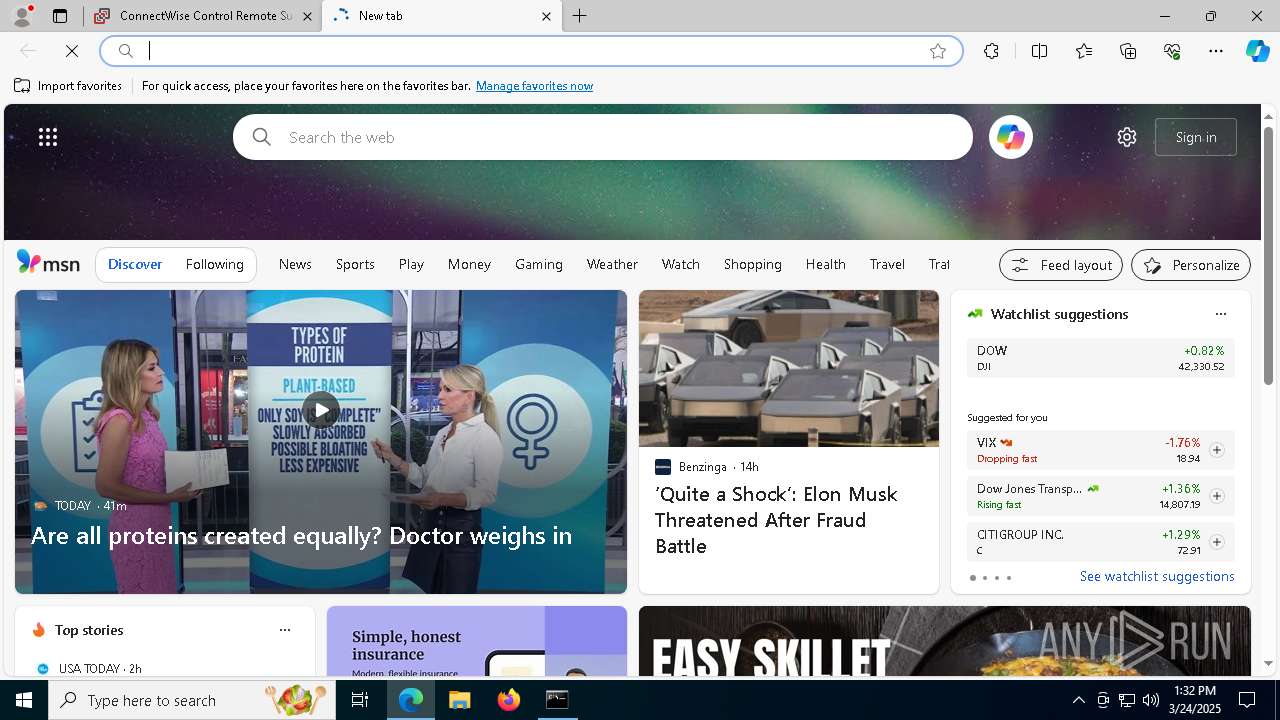The width and height of the screenshot is (1280, 720).
Task: Launch Firefox from the taskbar
Action: [x=509, y=700]
